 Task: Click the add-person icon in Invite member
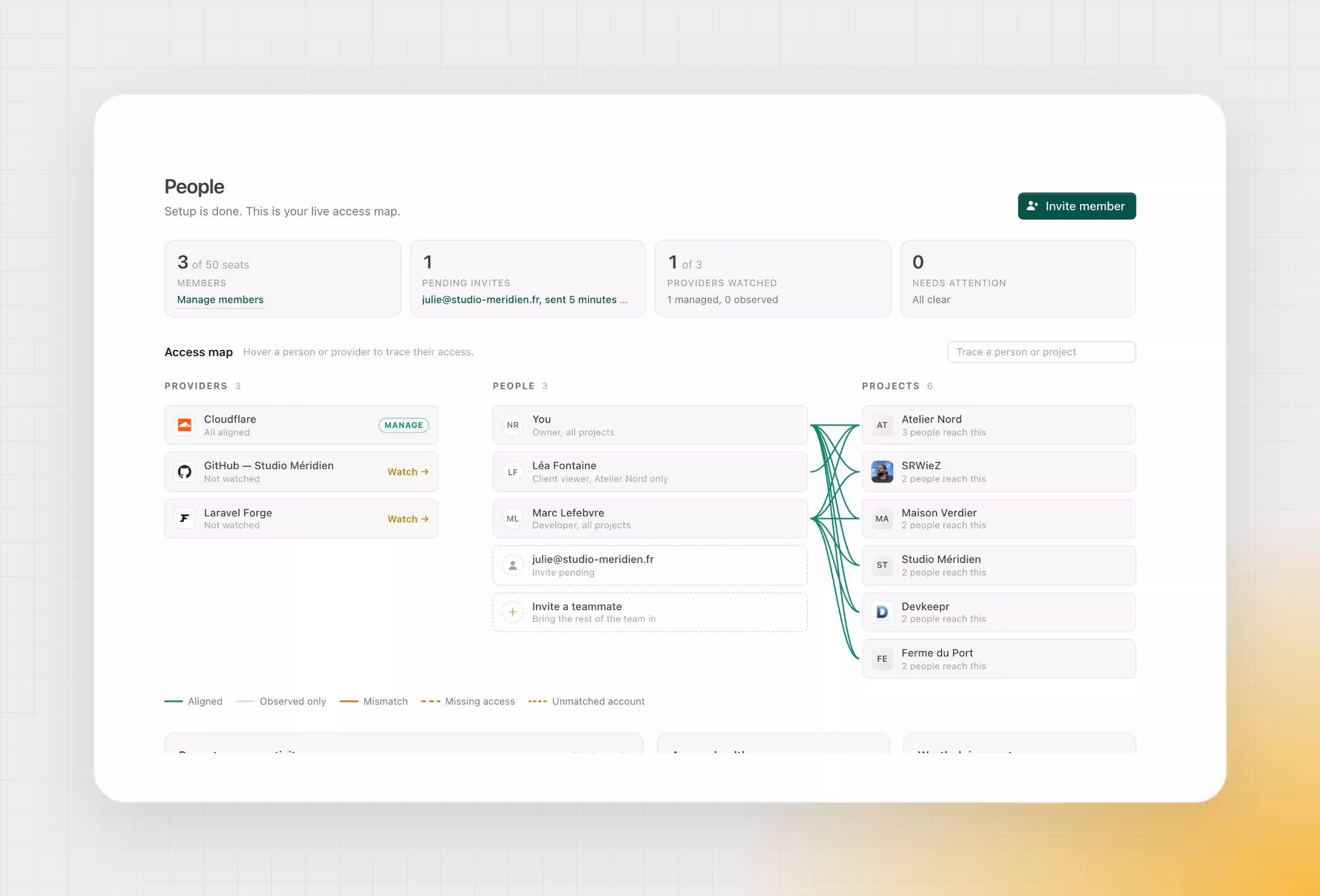pyautogui.click(x=1033, y=206)
